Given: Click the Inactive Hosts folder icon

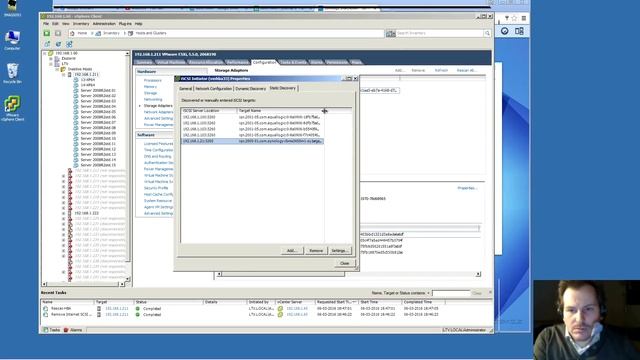Looking at the screenshot, I should [63, 69].
